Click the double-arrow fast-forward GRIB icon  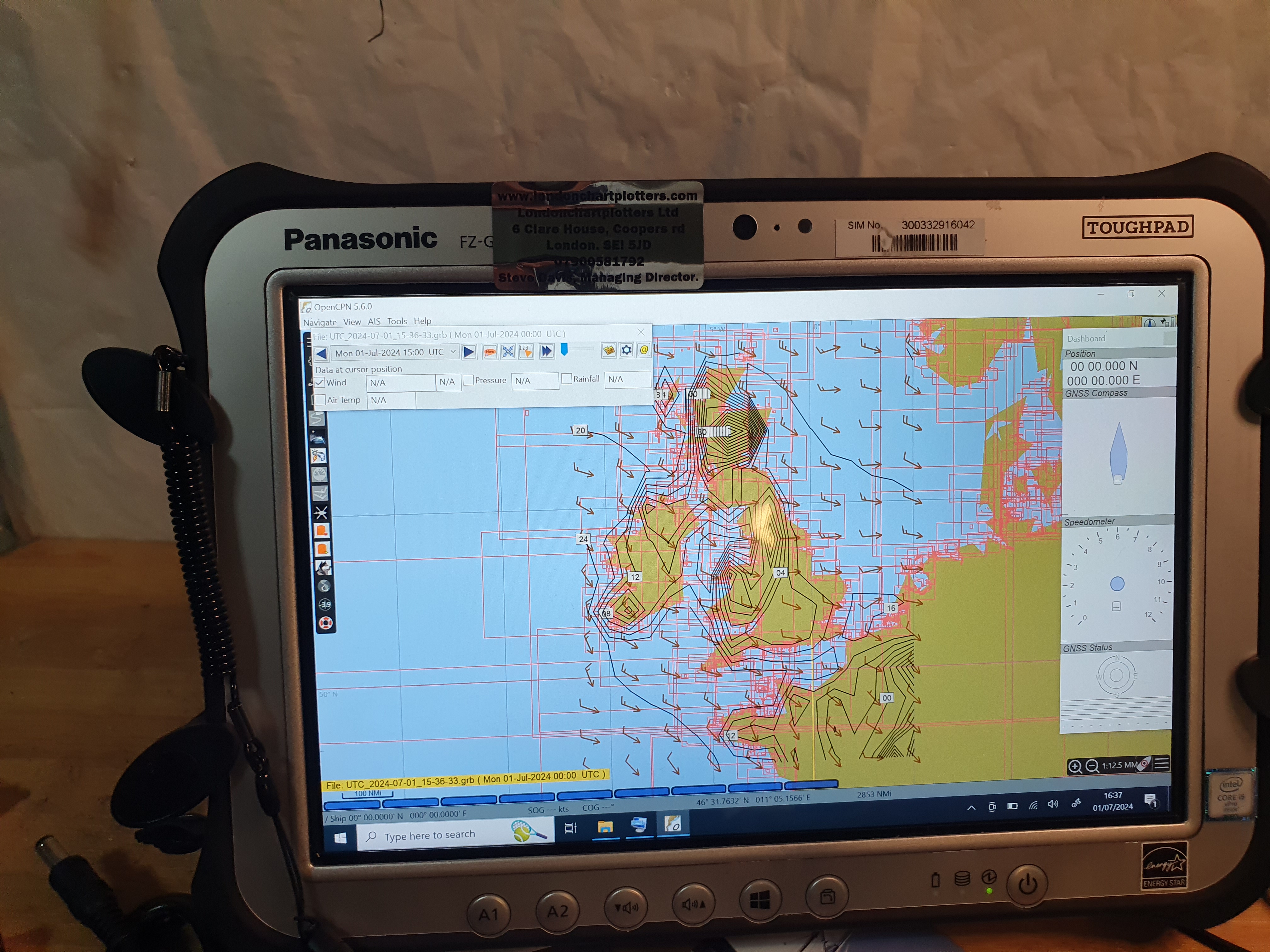click(x=546, y=351)
